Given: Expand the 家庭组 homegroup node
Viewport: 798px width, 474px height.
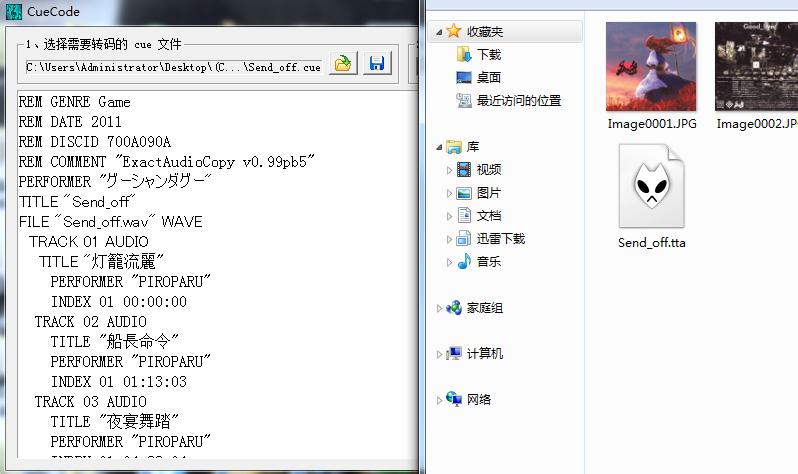Looking at the screenshot, I should click(x=439, y=308).
